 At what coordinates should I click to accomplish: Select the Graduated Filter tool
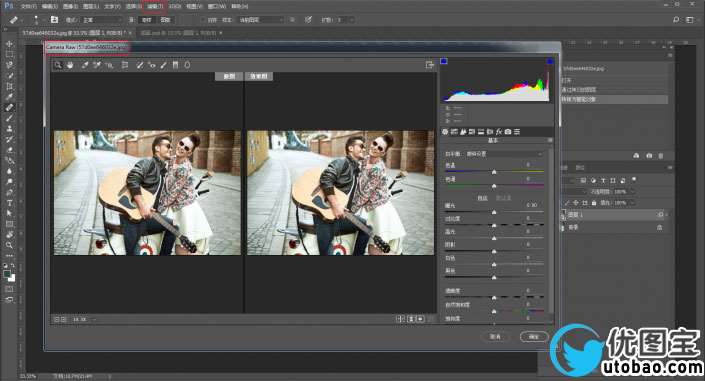point(175,65)
